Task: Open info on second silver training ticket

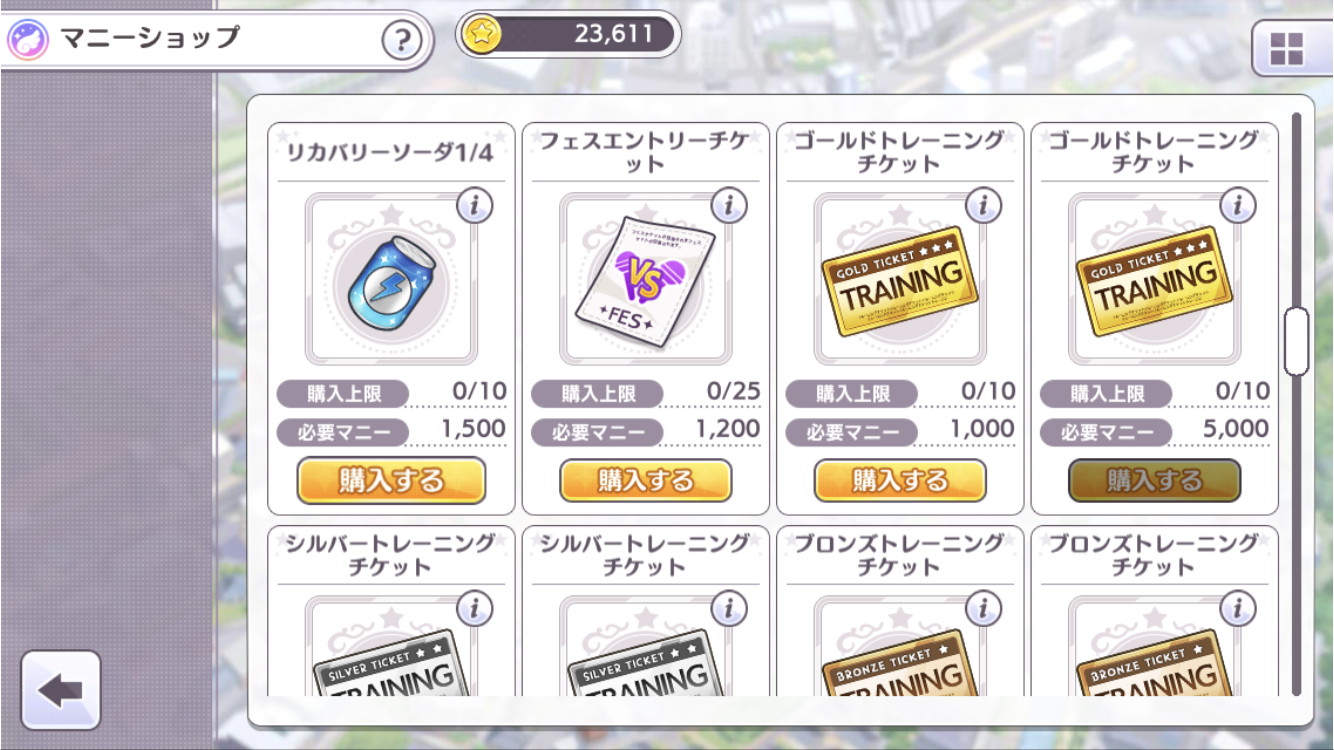Action: 729,608
